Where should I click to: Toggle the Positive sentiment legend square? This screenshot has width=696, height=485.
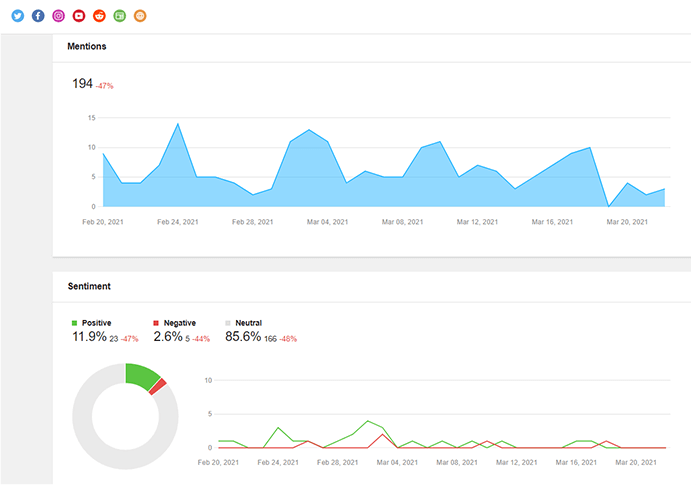tap(75, 323)
